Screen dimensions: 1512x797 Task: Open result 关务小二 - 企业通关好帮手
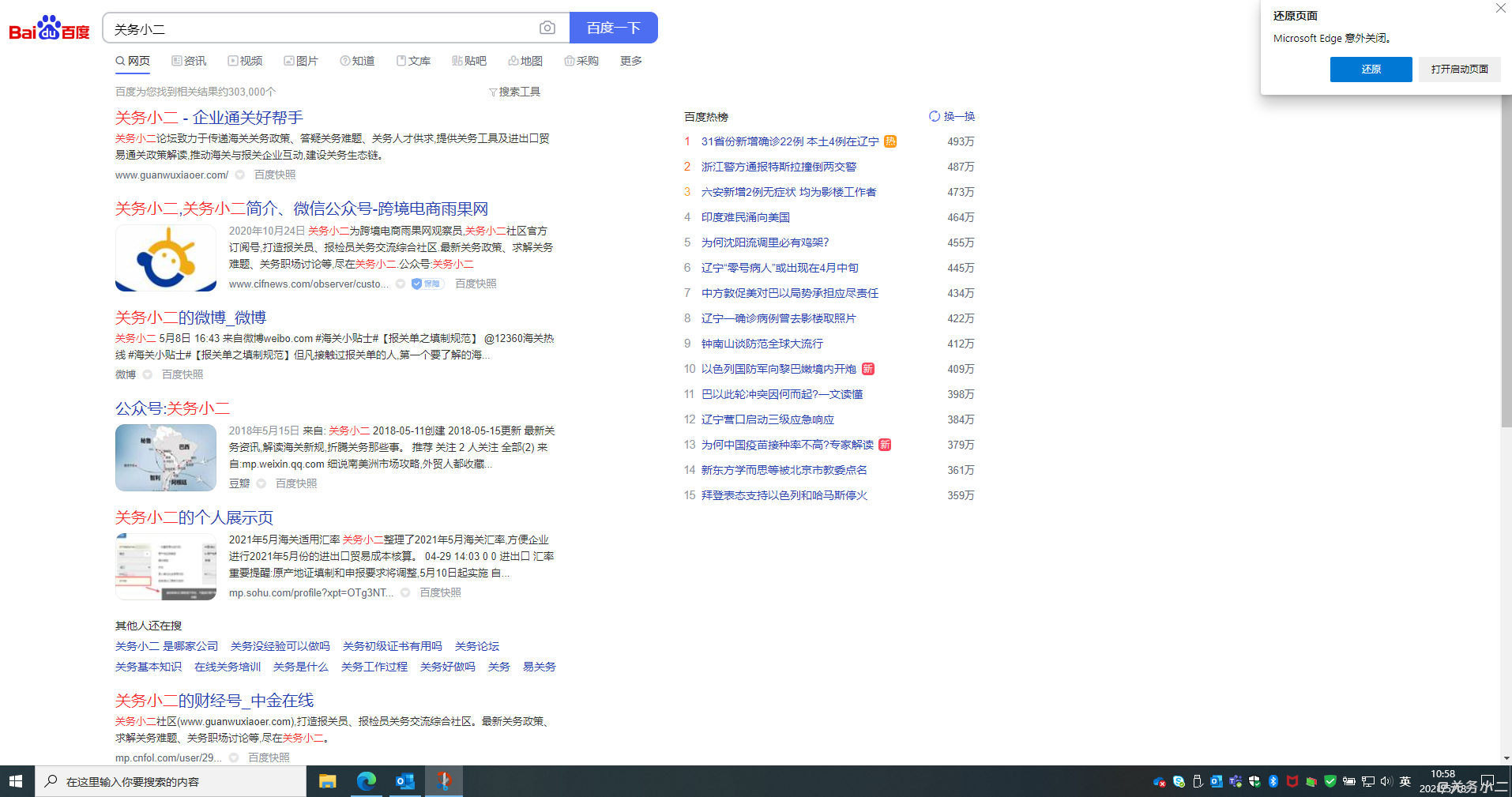209,118
